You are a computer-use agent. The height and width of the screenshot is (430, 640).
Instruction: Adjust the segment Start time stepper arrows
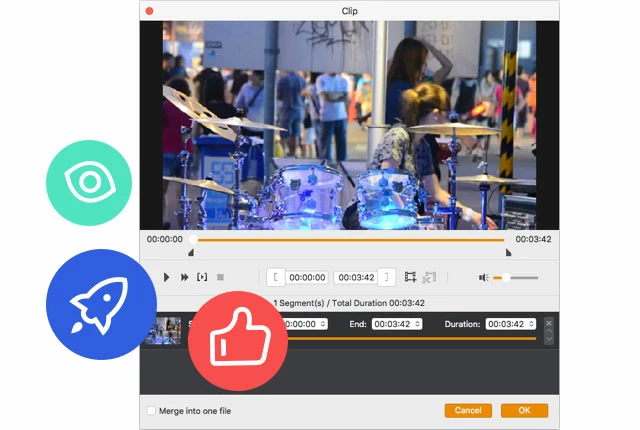323,324
